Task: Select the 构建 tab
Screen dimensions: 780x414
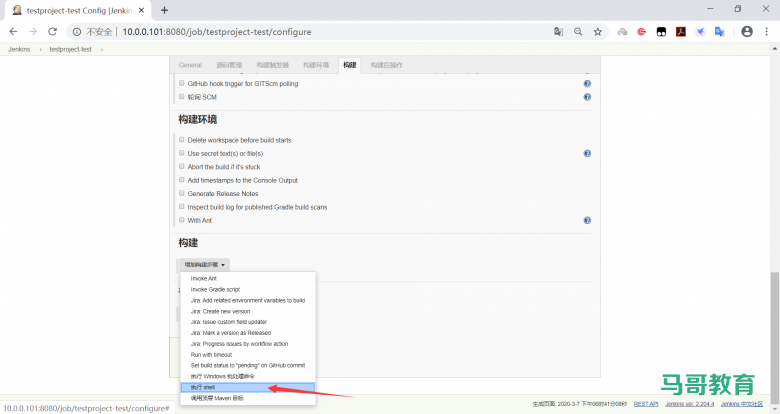Action: click(350, 65)
